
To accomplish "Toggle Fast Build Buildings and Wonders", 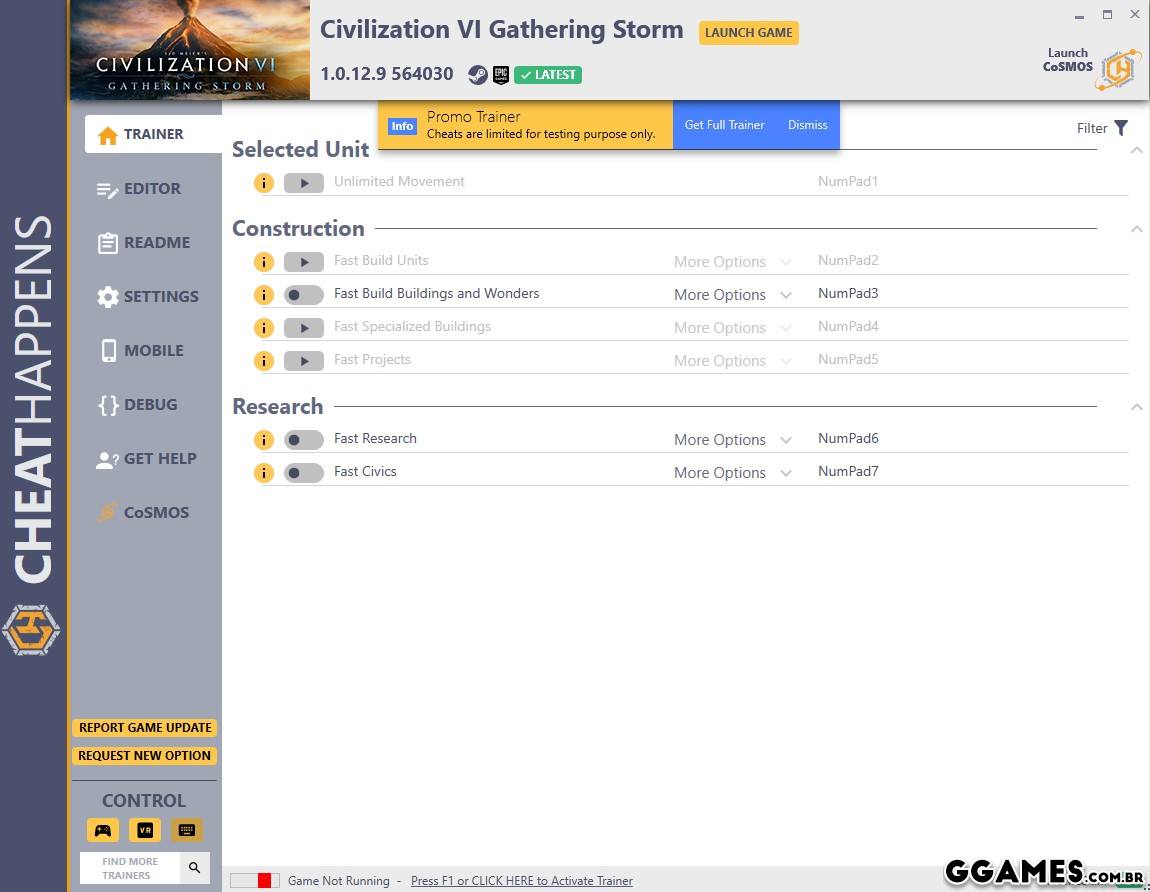I will click(x=303, y=294).
